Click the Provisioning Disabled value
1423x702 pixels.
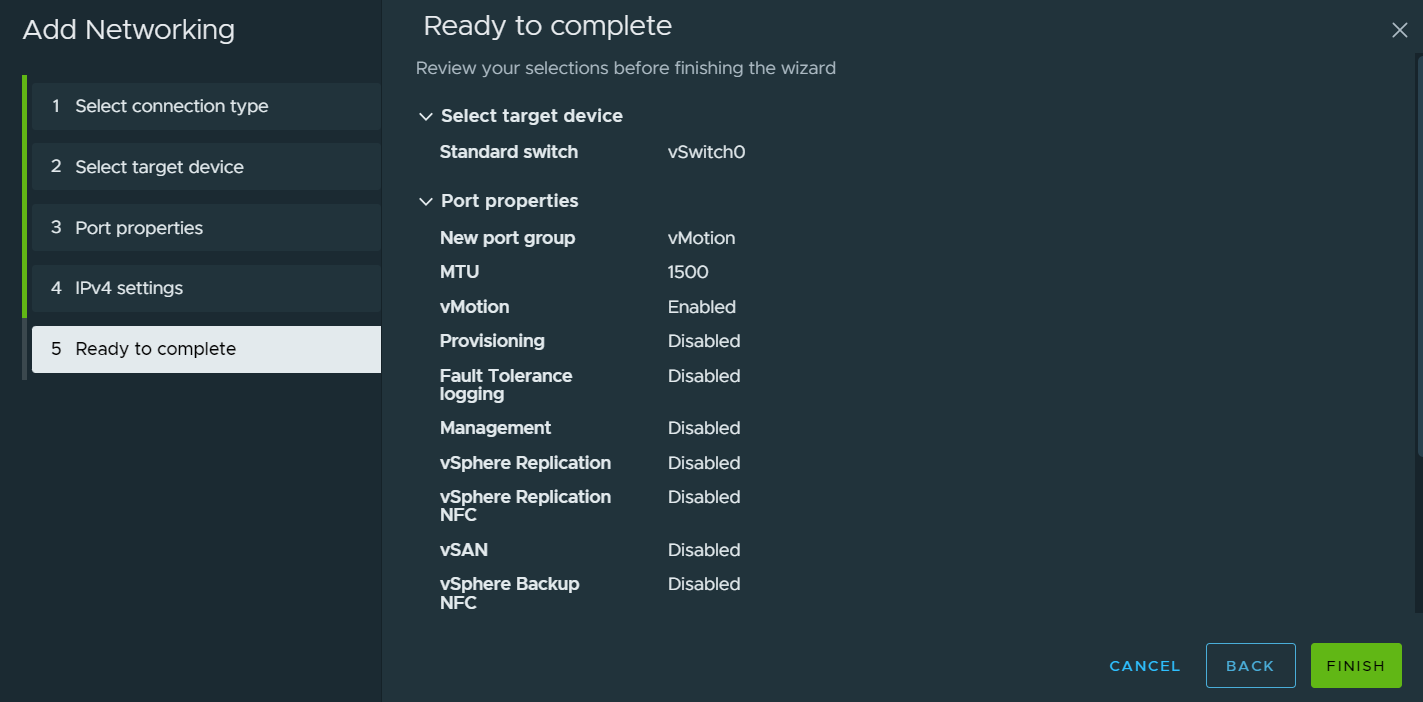coord(704,341)
